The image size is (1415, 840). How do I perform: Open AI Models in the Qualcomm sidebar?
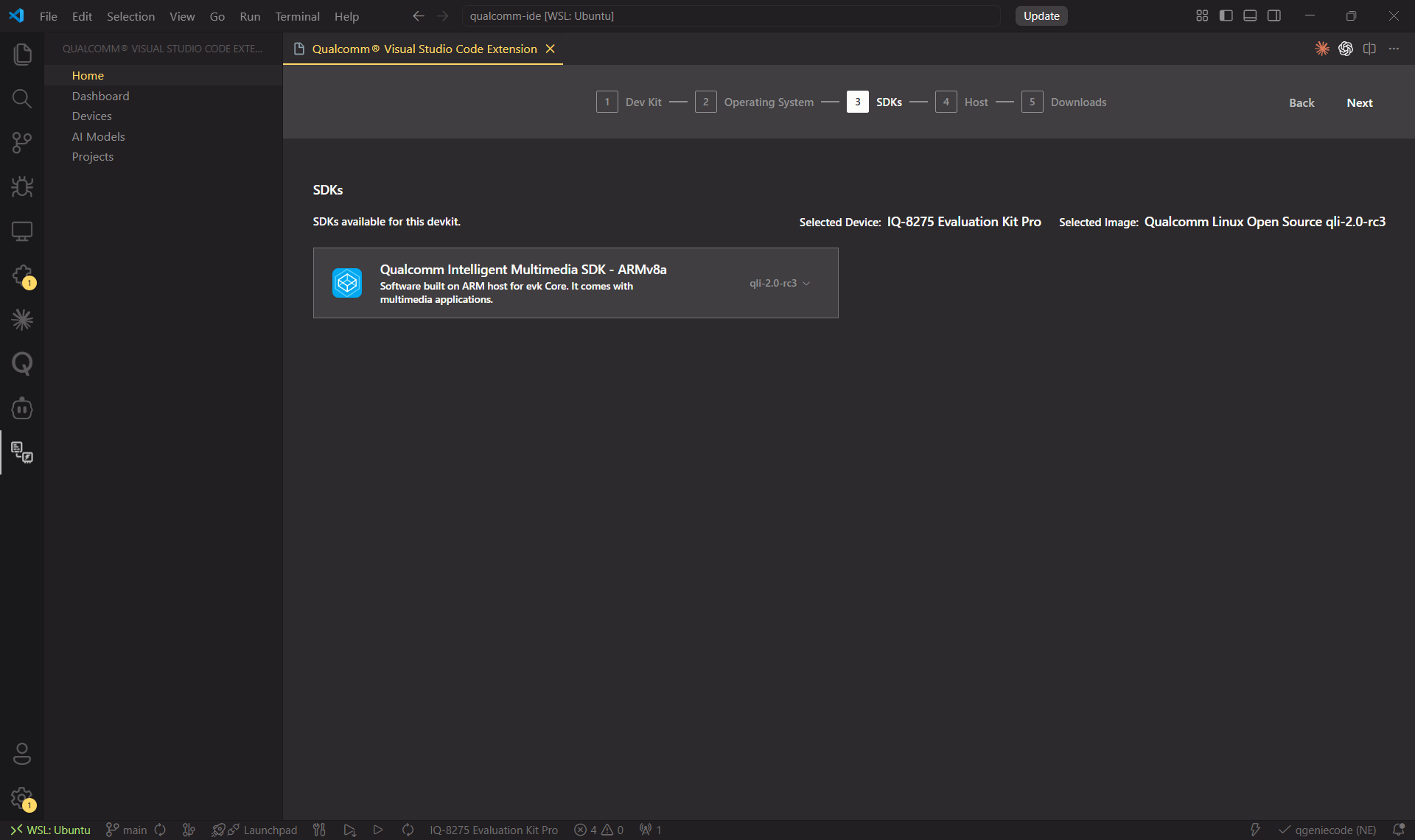(163, 136)
